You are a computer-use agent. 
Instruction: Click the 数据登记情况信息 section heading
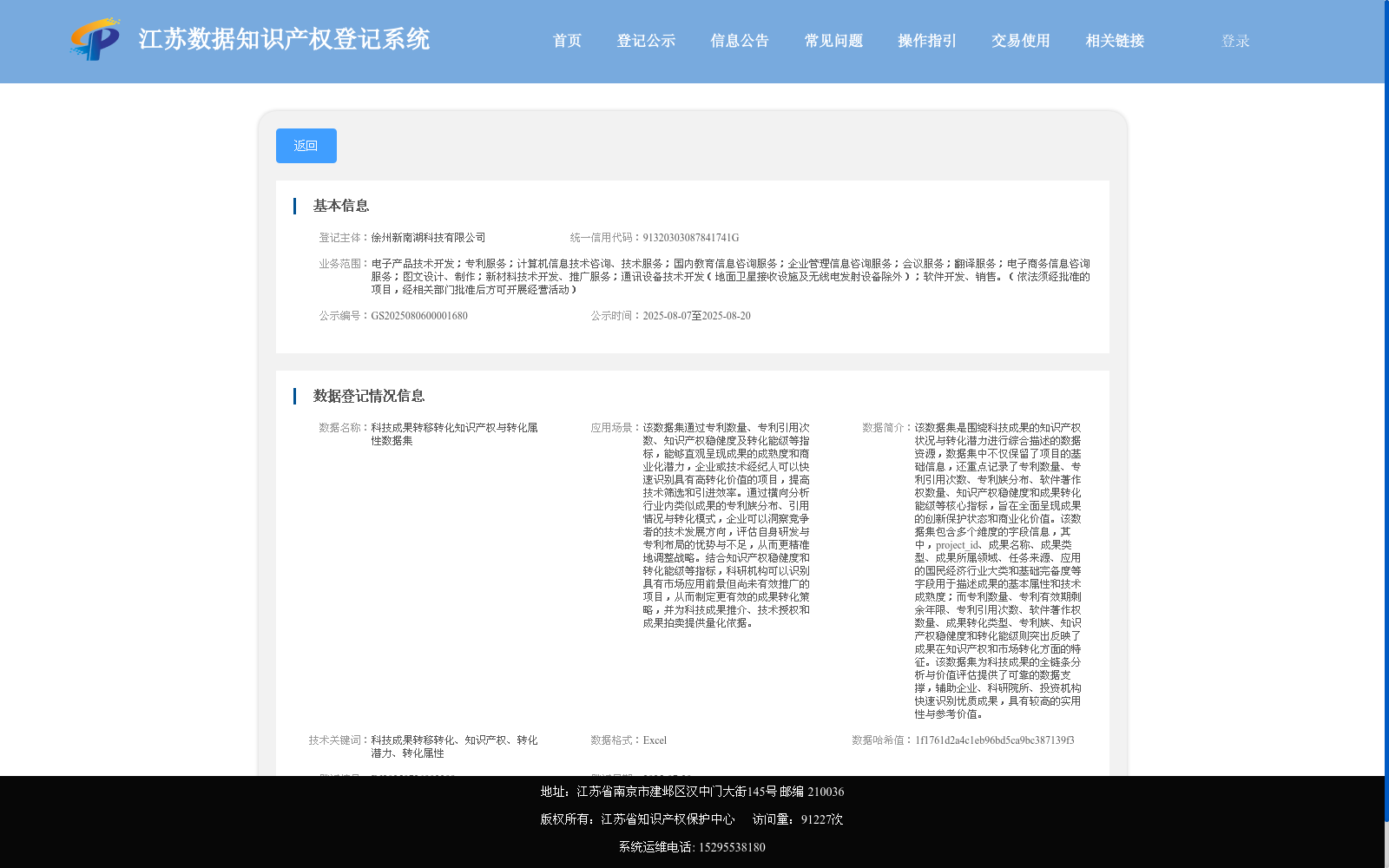point(369,396)
